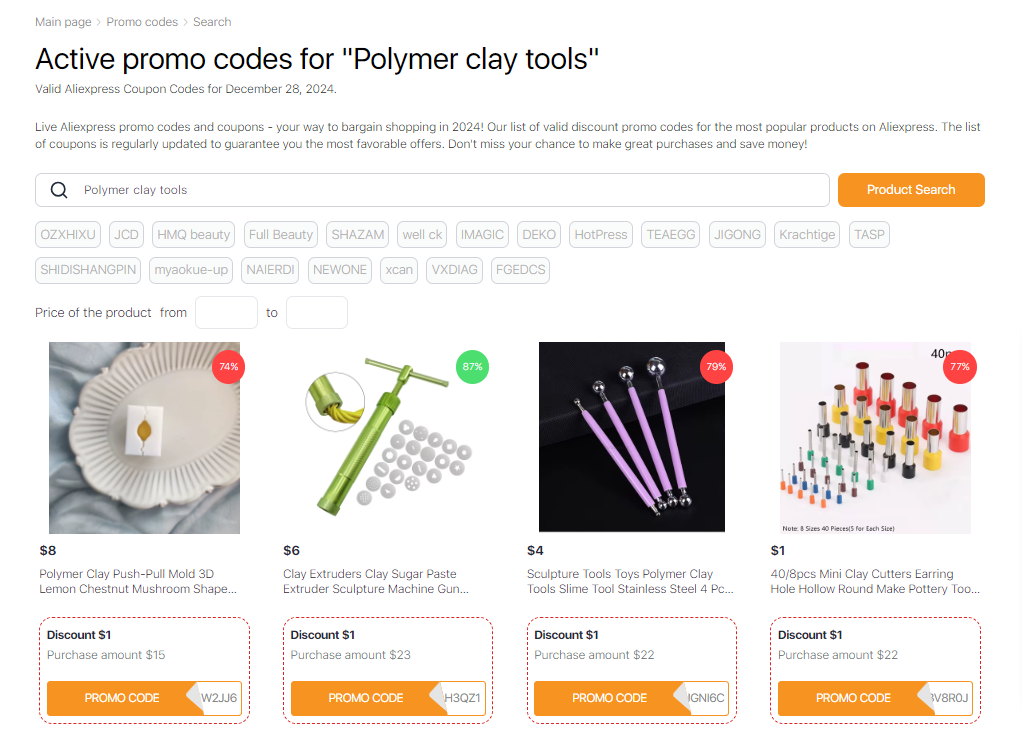Open the Sculpture Tools Toys product title

coord(630,581)
